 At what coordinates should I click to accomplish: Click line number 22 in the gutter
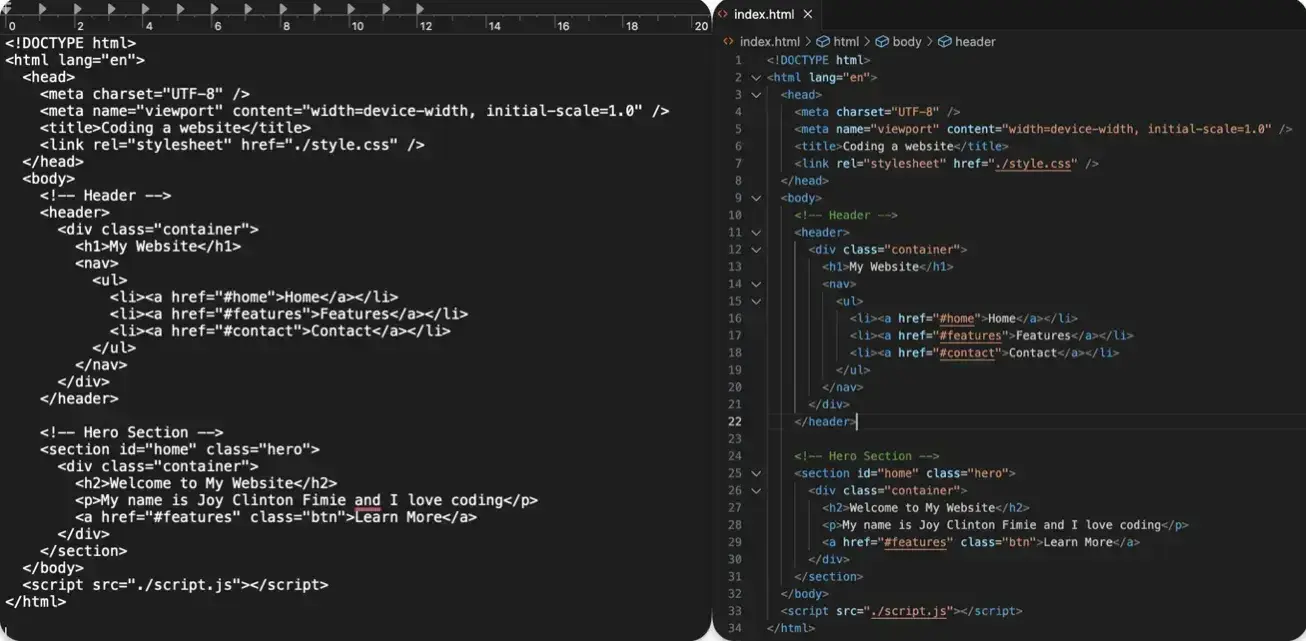[x=735, y=422]
